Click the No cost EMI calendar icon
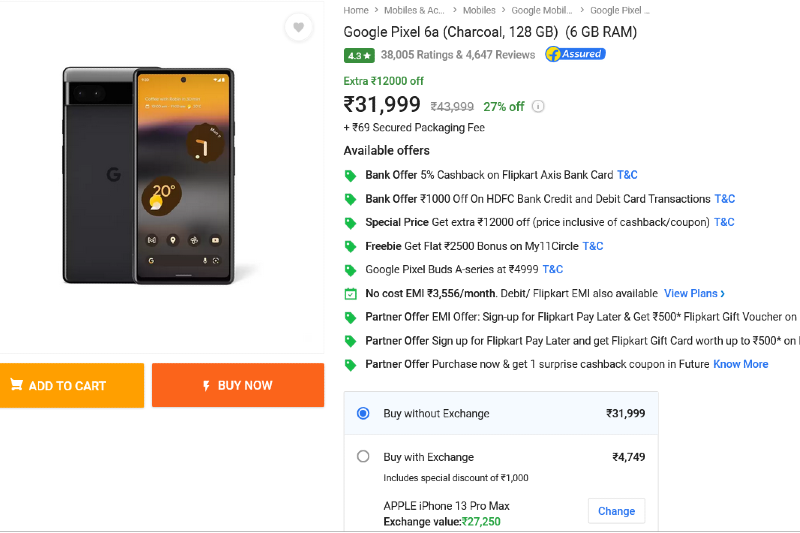This screenshot has height=533, width=800. (351, 294)
